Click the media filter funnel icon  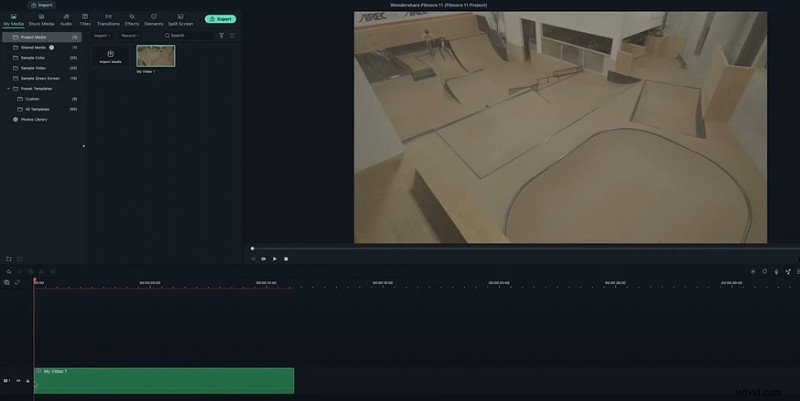[x=221, y=35]
